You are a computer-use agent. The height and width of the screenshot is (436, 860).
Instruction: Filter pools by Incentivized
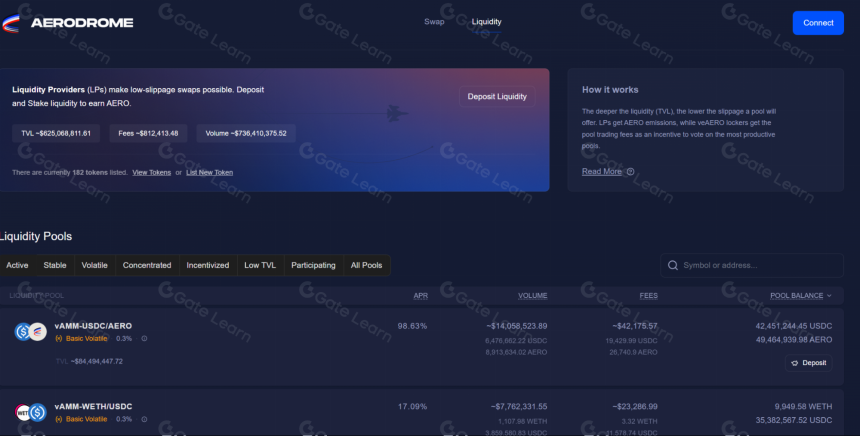tap(208, 265)
